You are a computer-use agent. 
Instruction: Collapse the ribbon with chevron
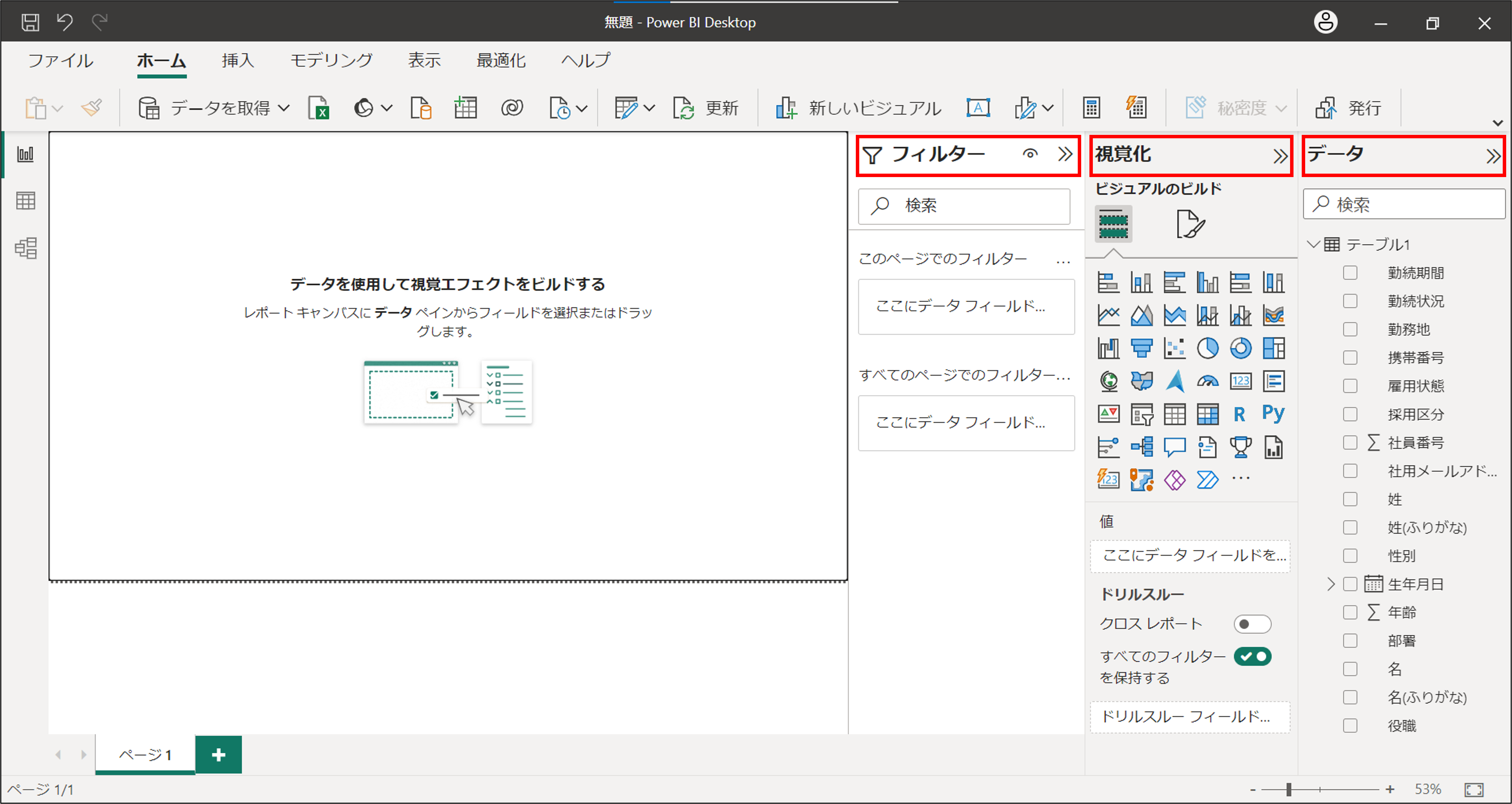click(1497, 123)
